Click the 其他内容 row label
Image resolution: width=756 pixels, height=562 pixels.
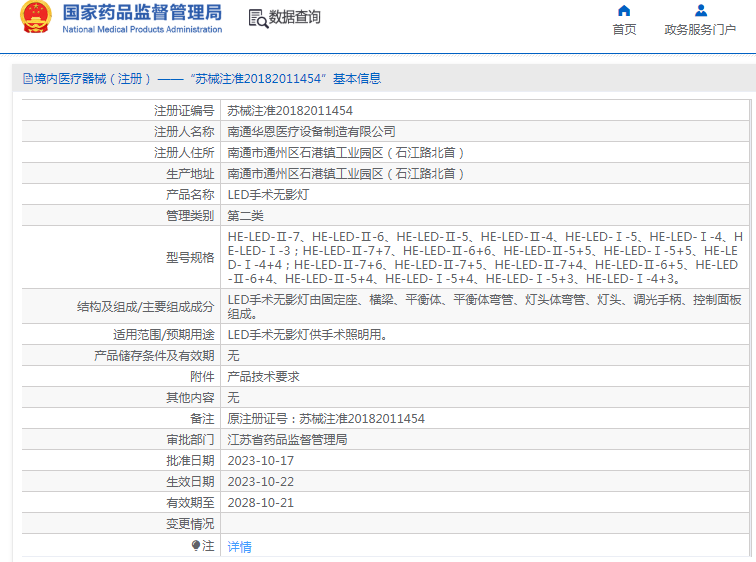tap(190, 398)
